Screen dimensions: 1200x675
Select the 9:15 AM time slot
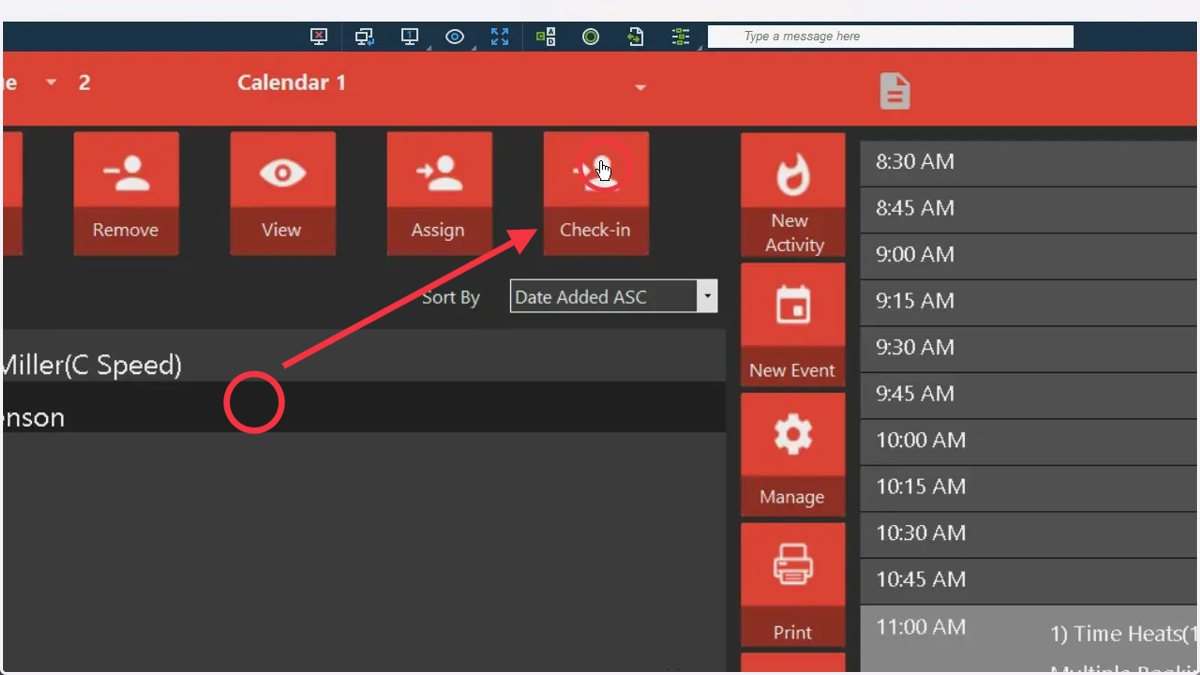1029,302
